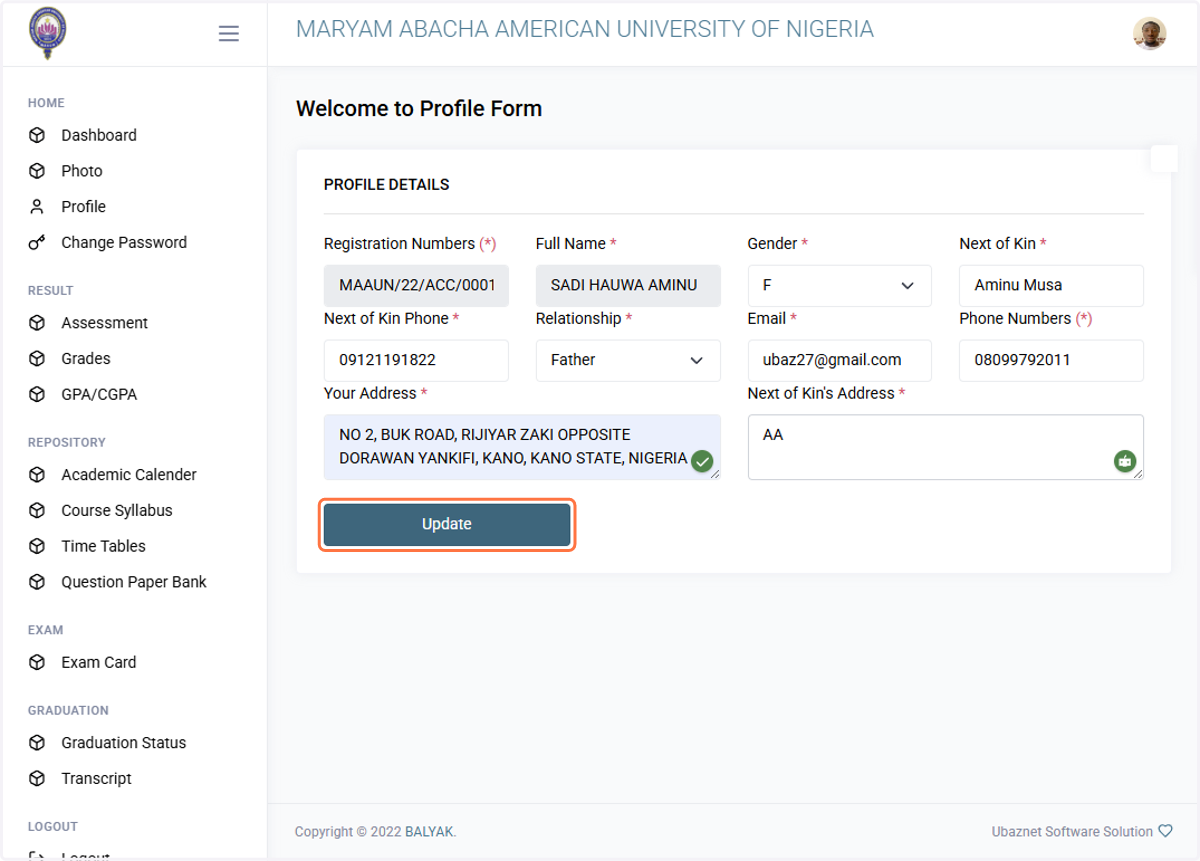Click the Grades cube icon

coord(37,359)
